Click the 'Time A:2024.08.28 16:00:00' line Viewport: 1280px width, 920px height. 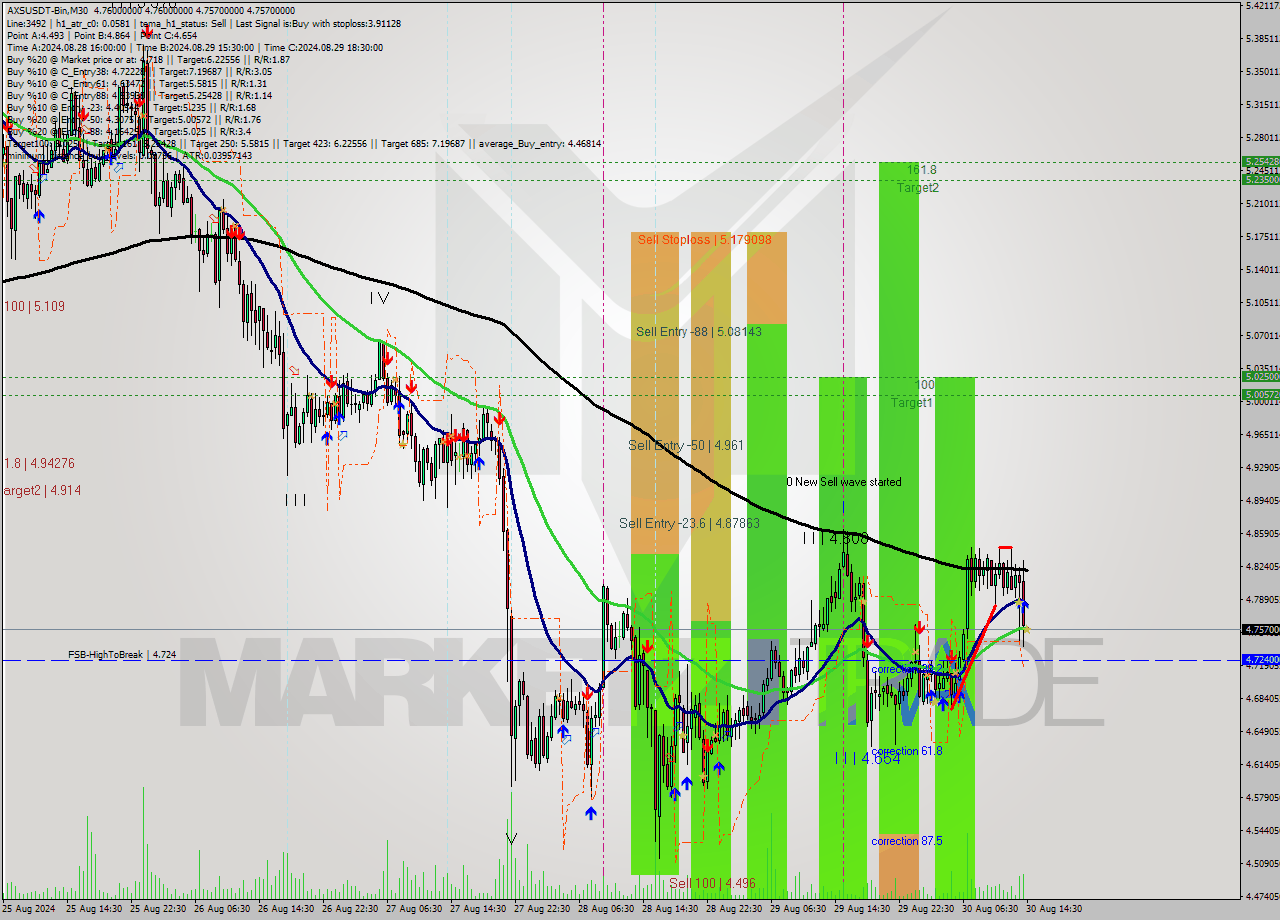point(66,47)
